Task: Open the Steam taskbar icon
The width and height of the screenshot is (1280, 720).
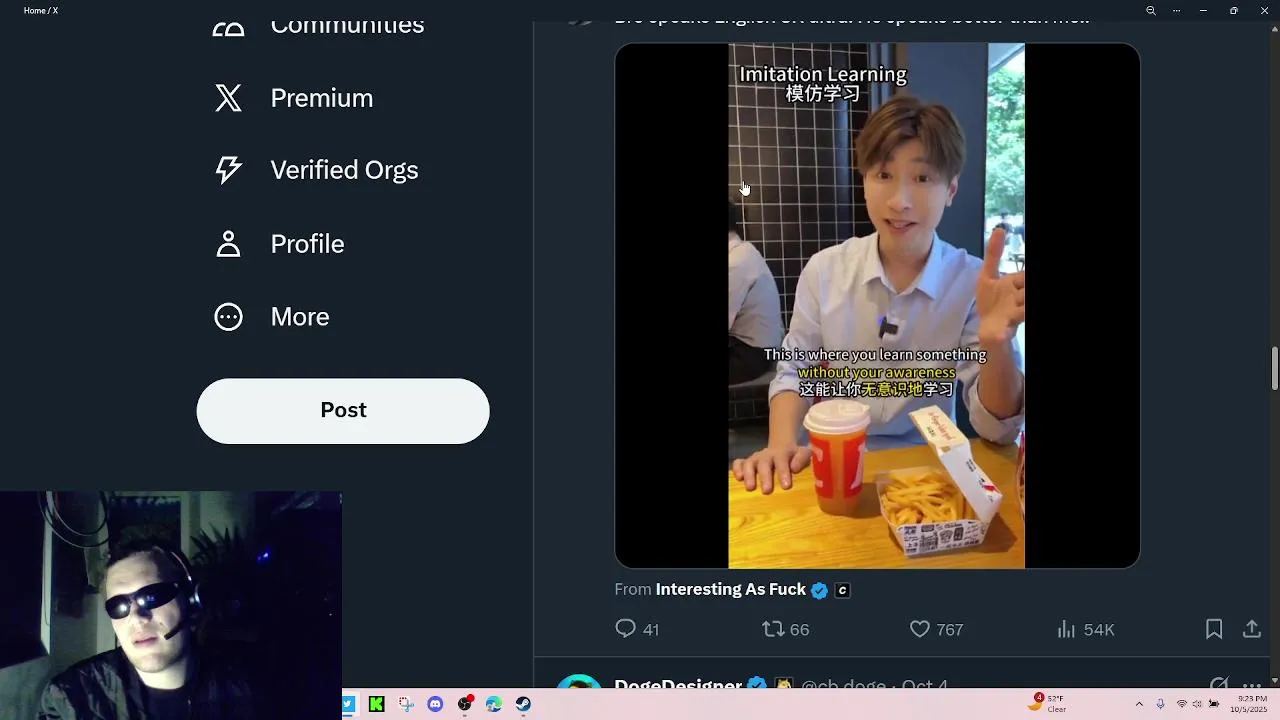Action: click(523, 704)
